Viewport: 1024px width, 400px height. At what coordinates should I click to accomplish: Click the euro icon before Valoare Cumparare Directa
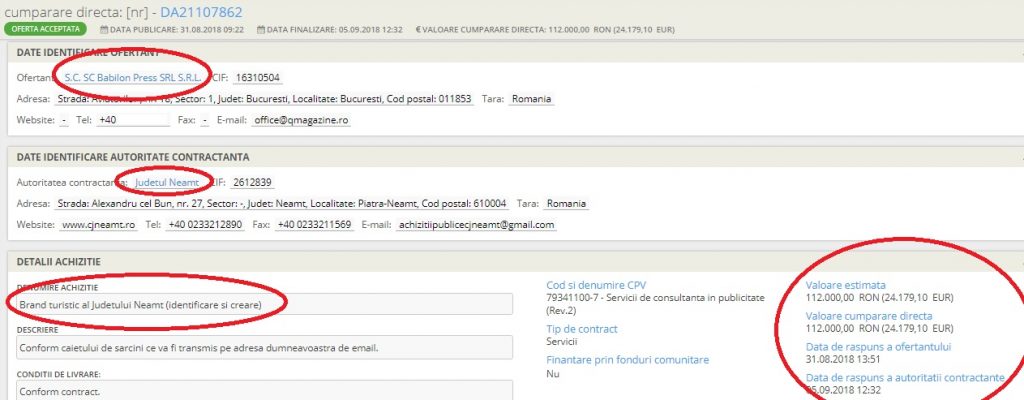(417, 30)
